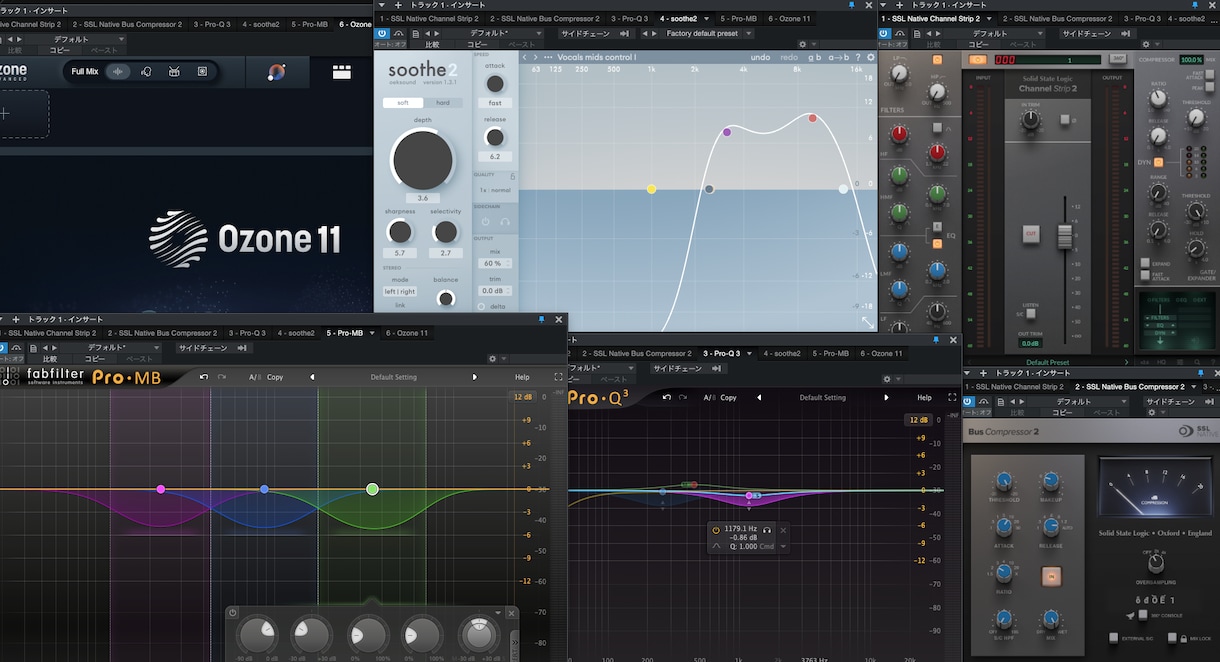Select the soft mode in soothe2
The image size is (1220, 662).
[403, 102]
